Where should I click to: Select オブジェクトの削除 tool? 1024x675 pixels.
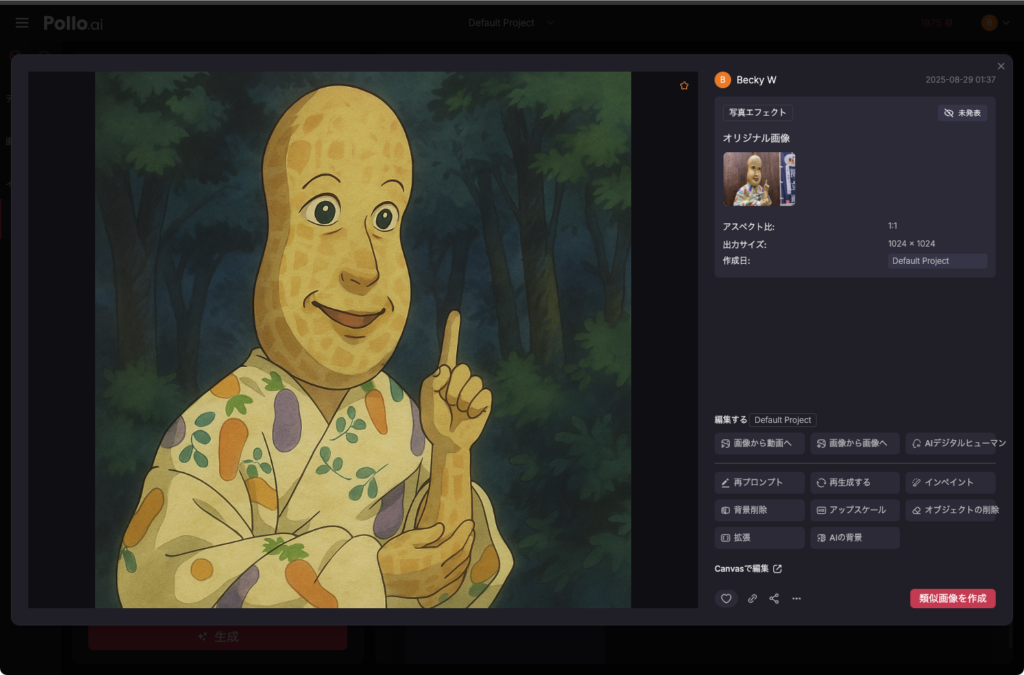pyautogui.click(x=951, y=510)
